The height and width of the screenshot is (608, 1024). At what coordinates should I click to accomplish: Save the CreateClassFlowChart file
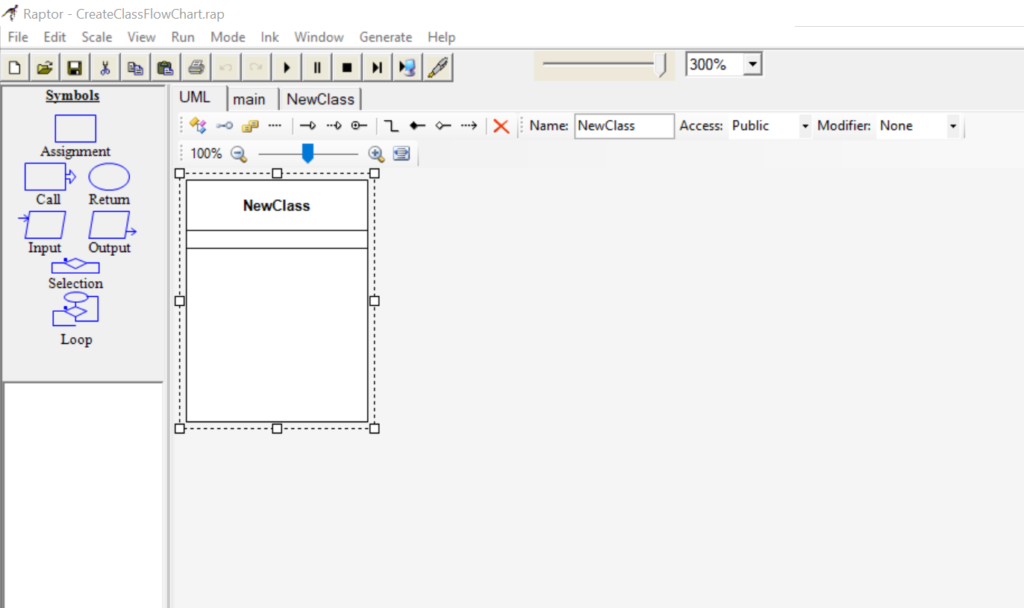(74, 66)
